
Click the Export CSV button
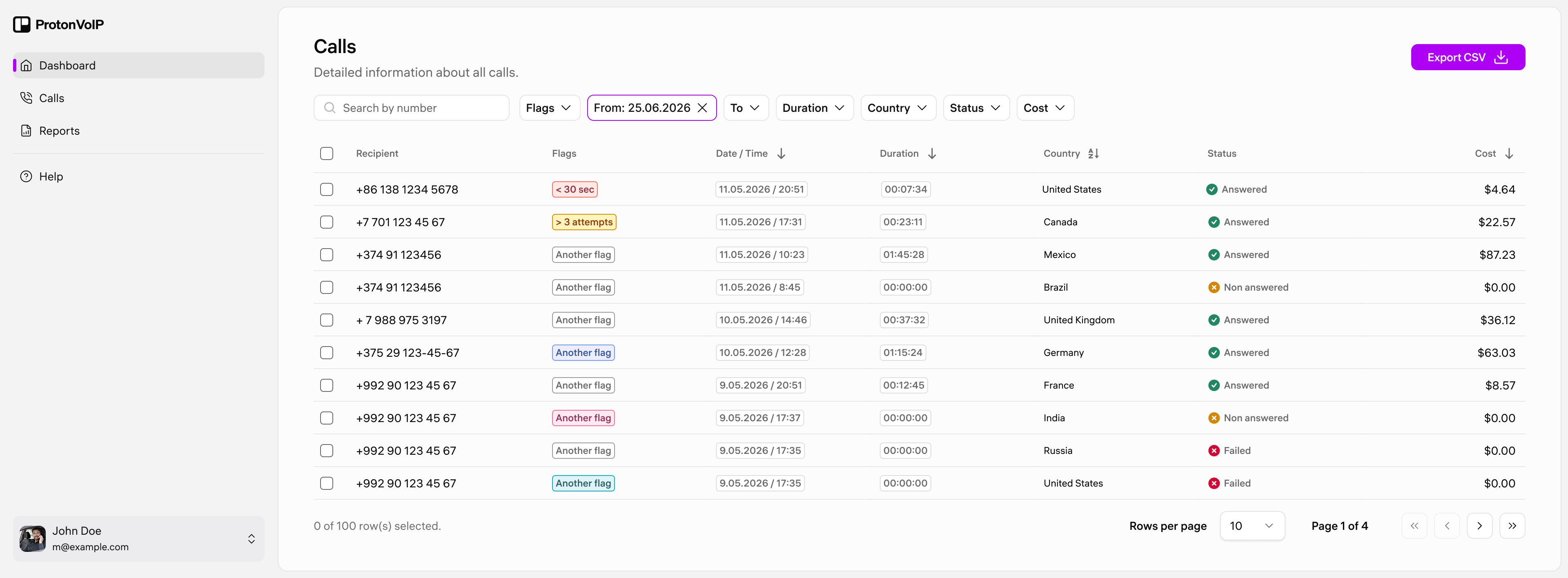click(1468, 57)
